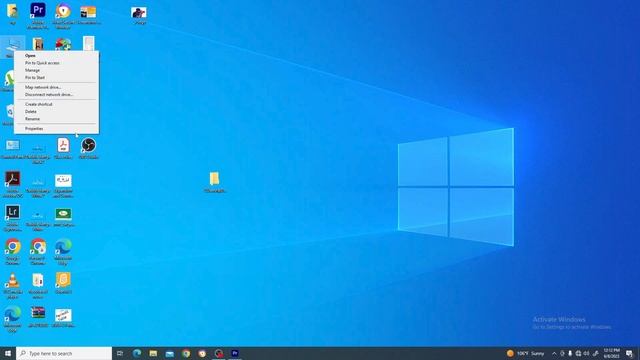640x360 pixels.
Task: Launch Microsoft Edge from the taskbar
Action: pyautogui.click(x=137, y=353)
